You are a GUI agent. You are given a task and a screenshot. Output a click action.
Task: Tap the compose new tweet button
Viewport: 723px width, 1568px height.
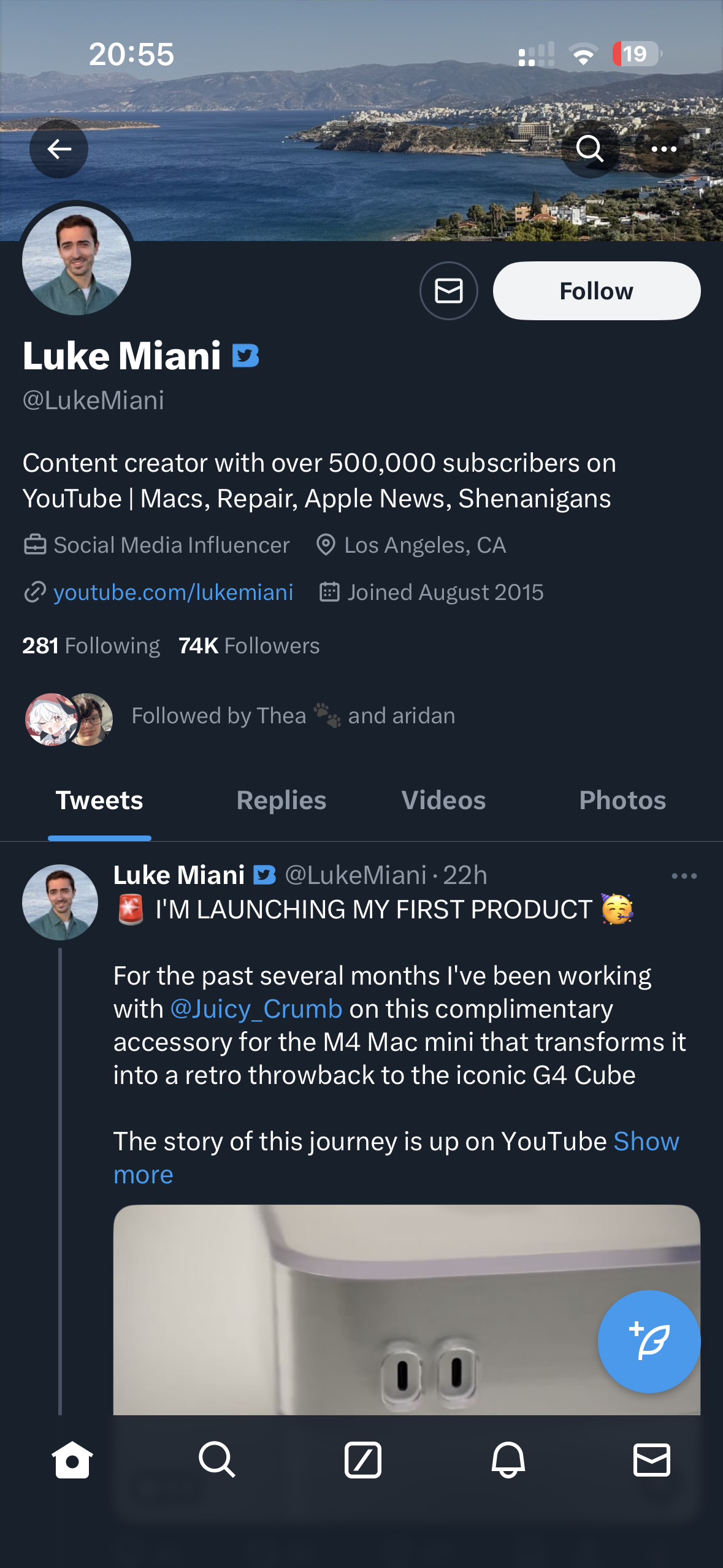point(649,1342)
